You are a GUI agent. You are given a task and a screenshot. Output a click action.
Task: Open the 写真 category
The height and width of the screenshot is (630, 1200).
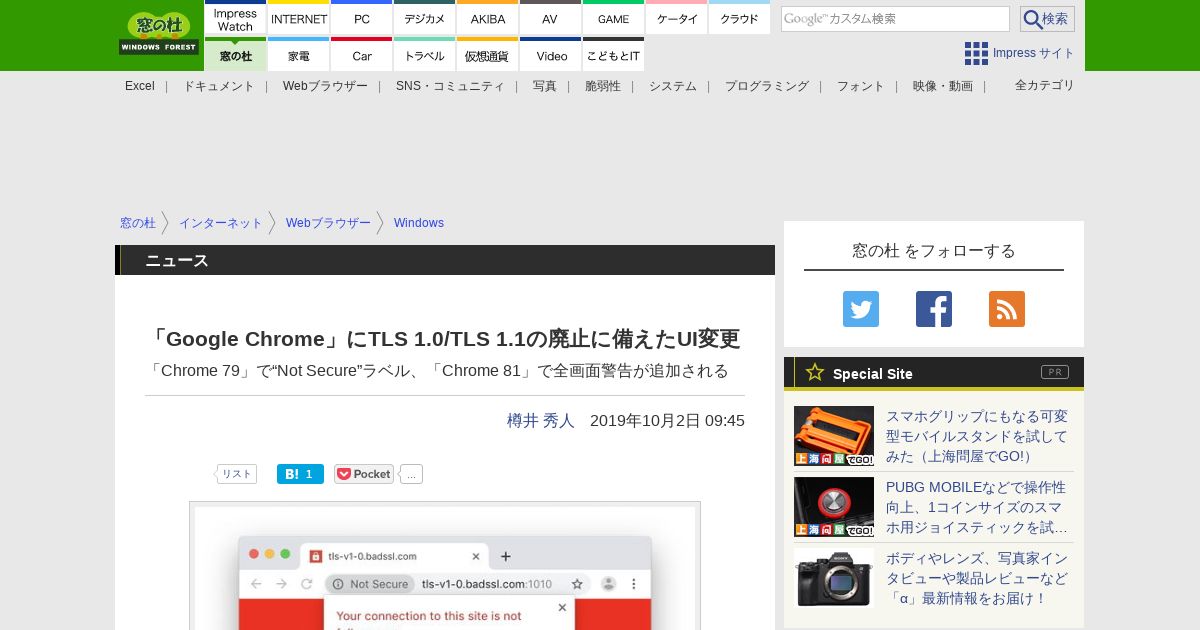pos(545,86)
